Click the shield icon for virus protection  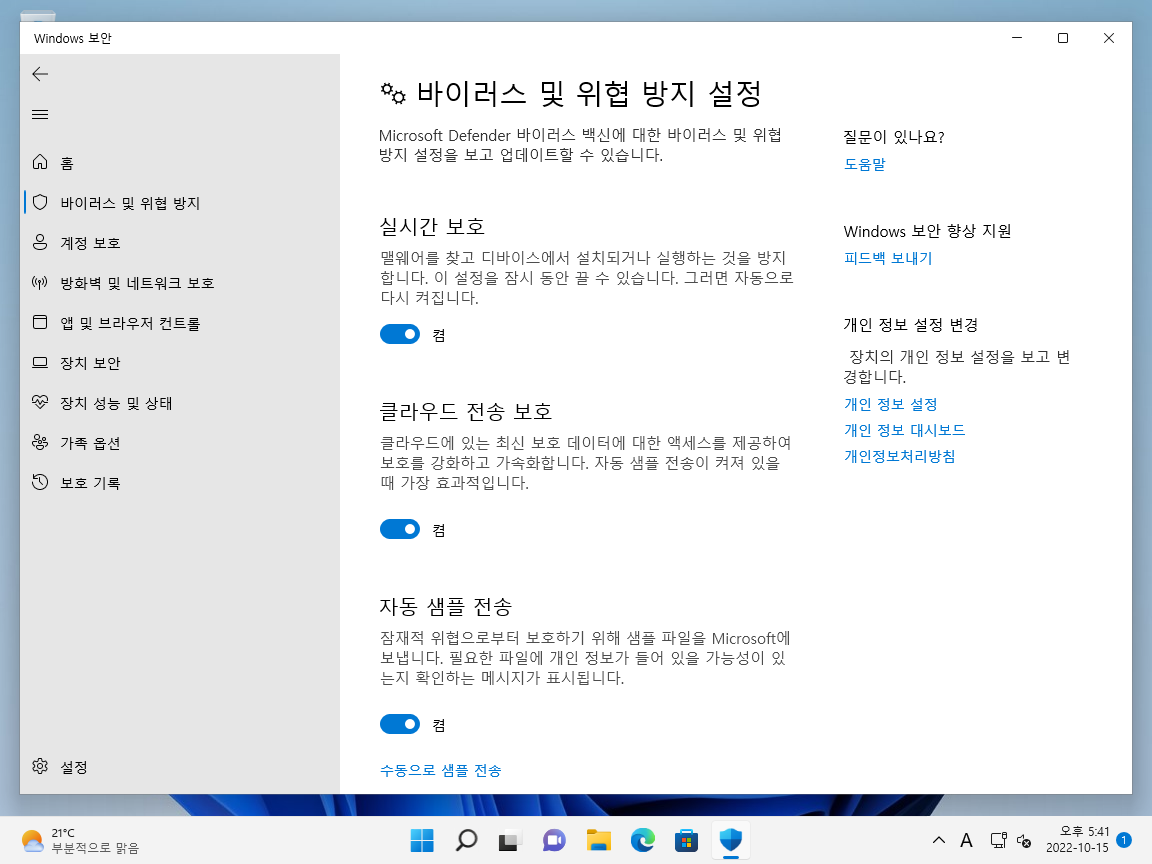point(40,203)
